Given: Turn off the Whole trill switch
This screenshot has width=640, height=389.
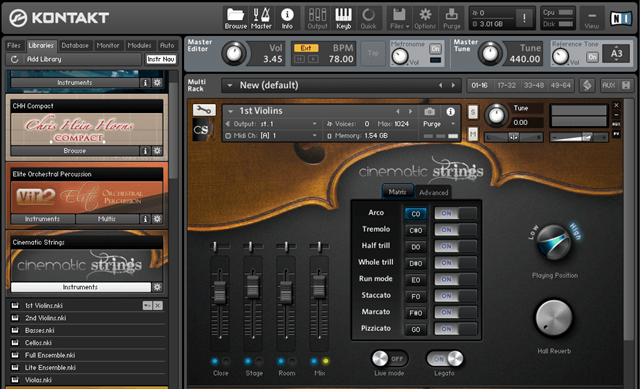Looking at the screenshot, I should (455, 263).
